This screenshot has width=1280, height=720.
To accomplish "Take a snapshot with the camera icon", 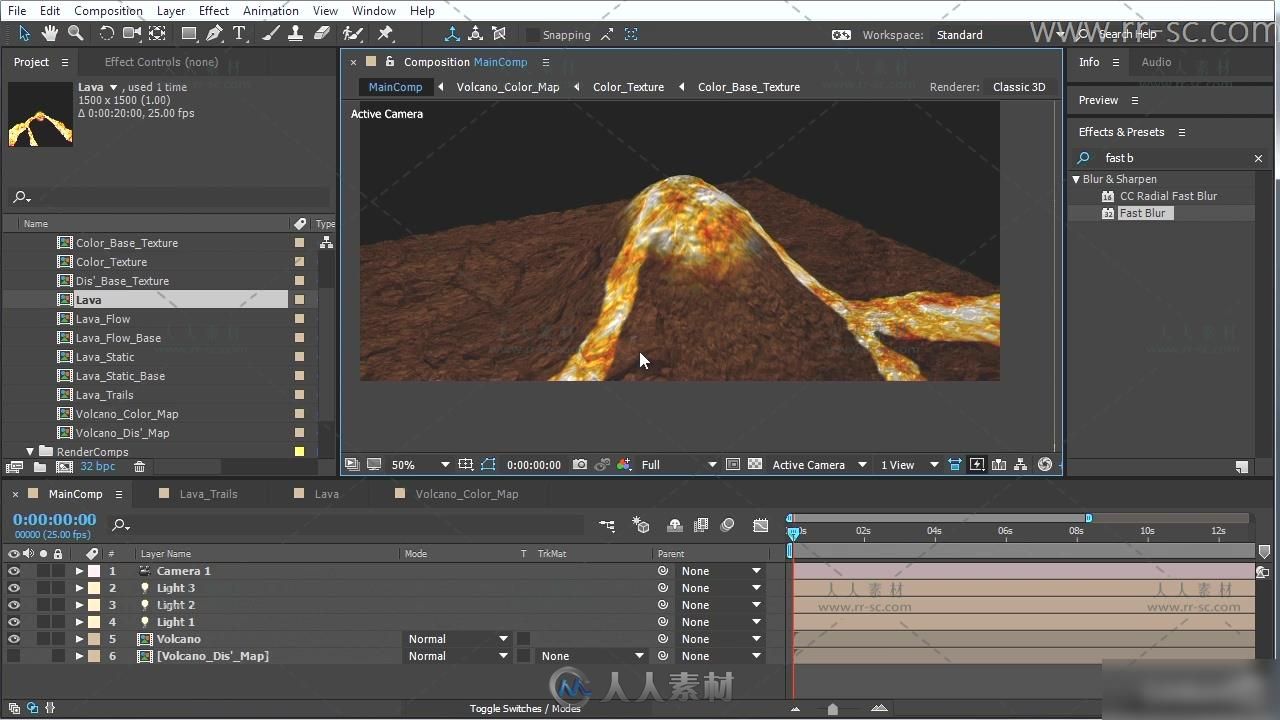I will coord(580,465).
